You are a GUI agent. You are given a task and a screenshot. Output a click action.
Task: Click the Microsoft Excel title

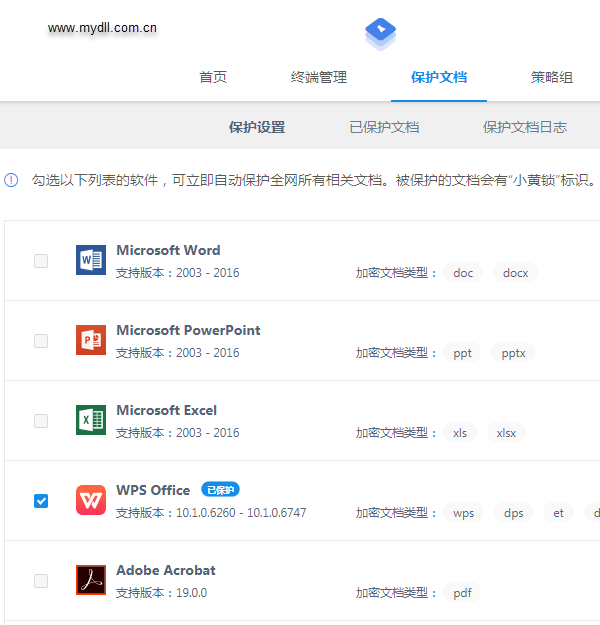pyautogui.click(x=166, y=410)
